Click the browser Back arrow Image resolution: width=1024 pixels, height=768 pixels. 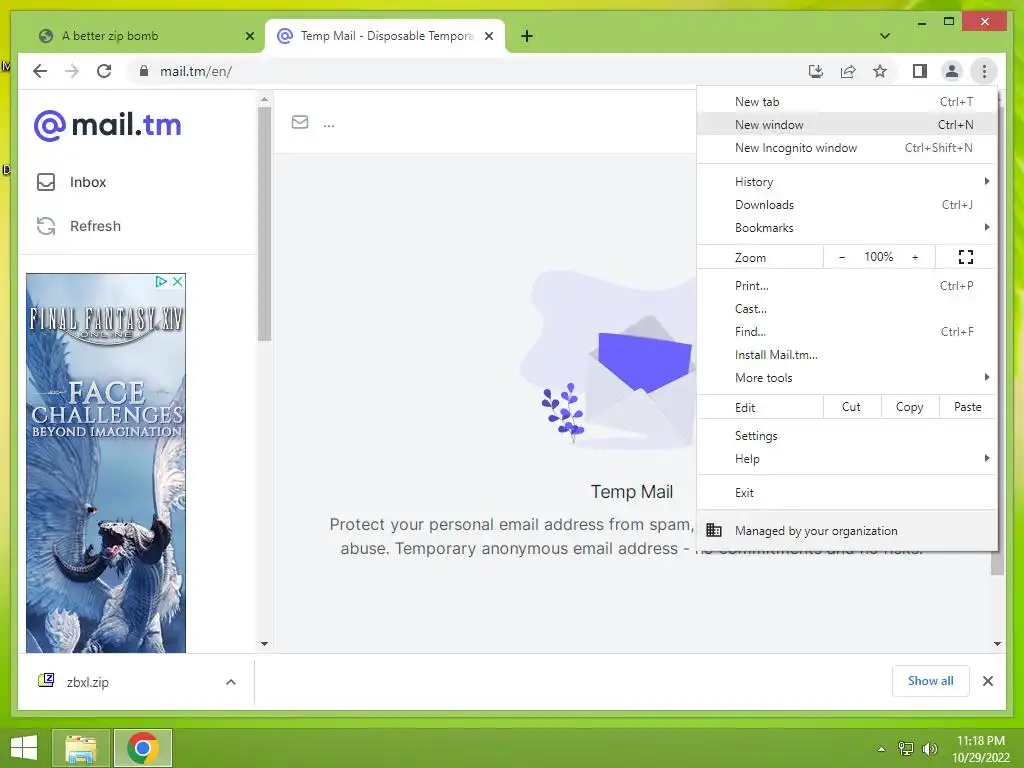pos(40,71)
